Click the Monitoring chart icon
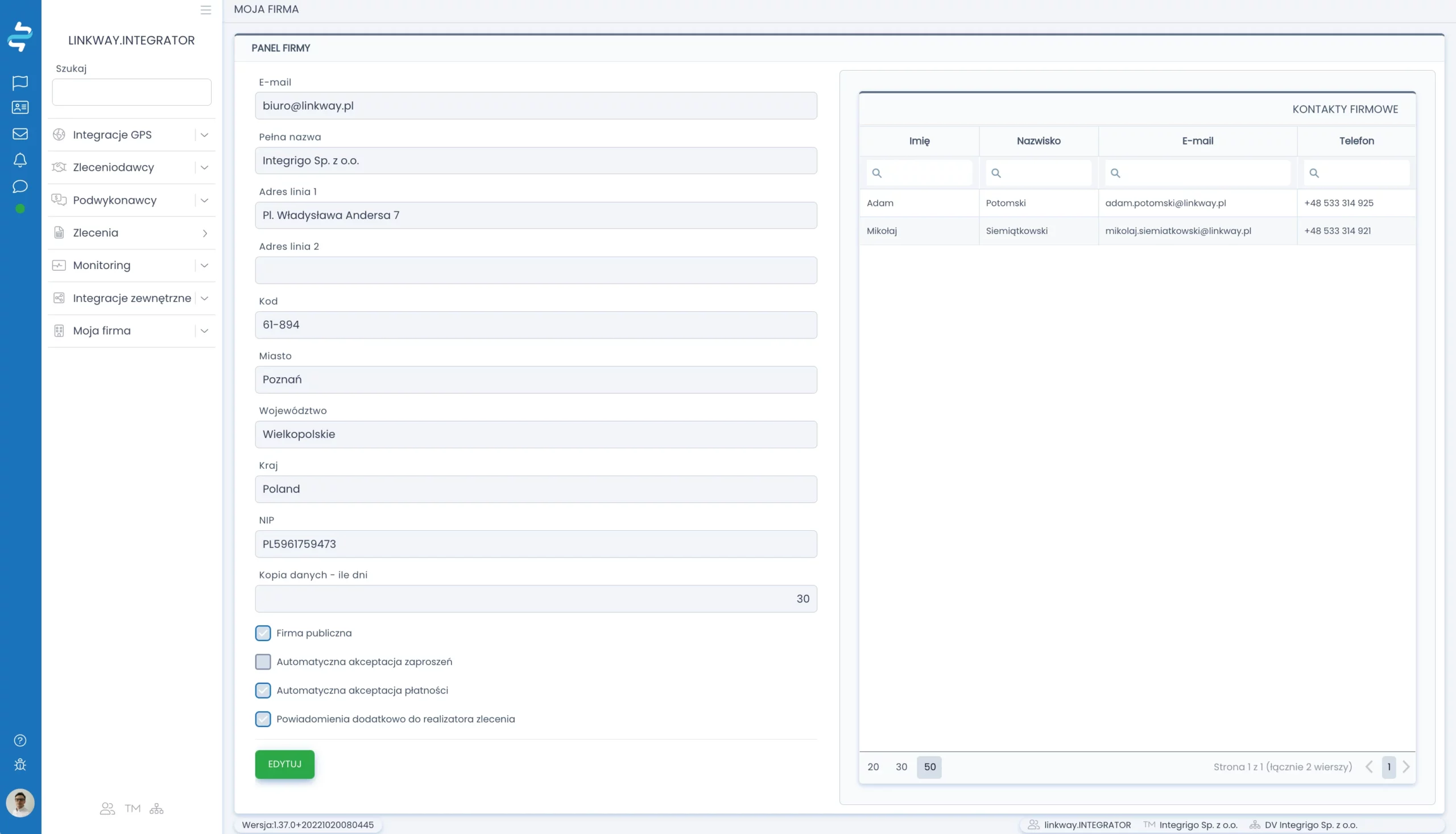Viewport: 1456px width, 834px height. click(x=59, y=265)
